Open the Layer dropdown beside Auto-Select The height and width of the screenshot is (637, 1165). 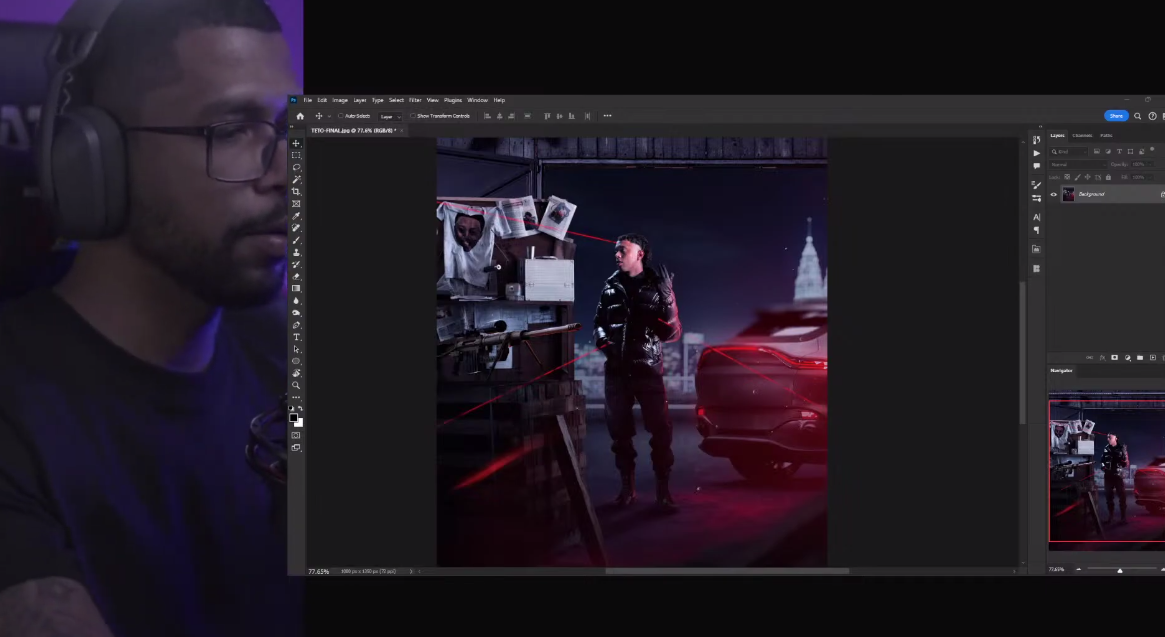389,116
